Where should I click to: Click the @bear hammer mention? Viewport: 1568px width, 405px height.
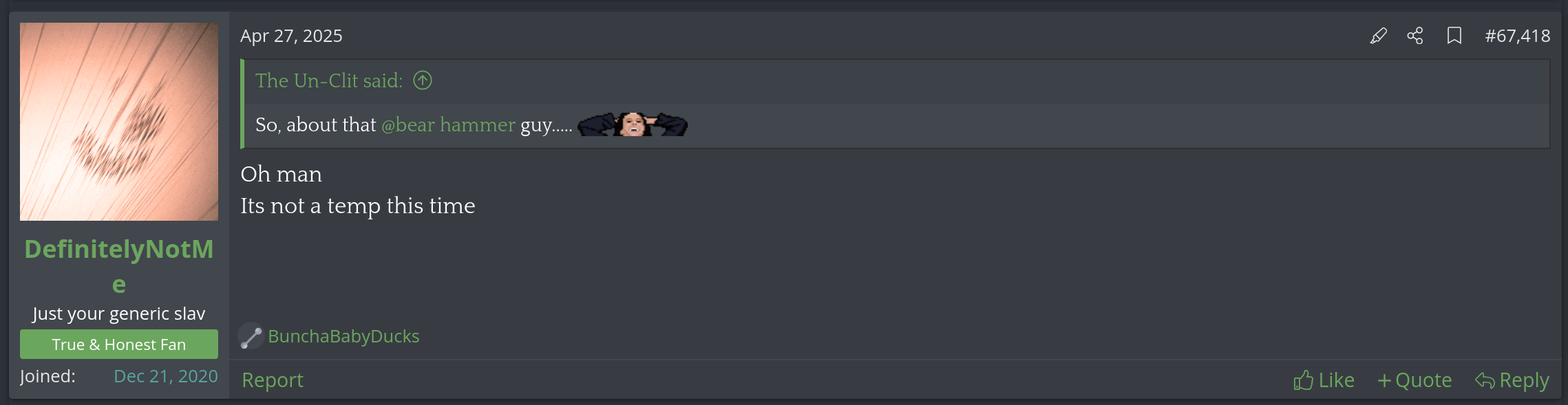point(448,124)
